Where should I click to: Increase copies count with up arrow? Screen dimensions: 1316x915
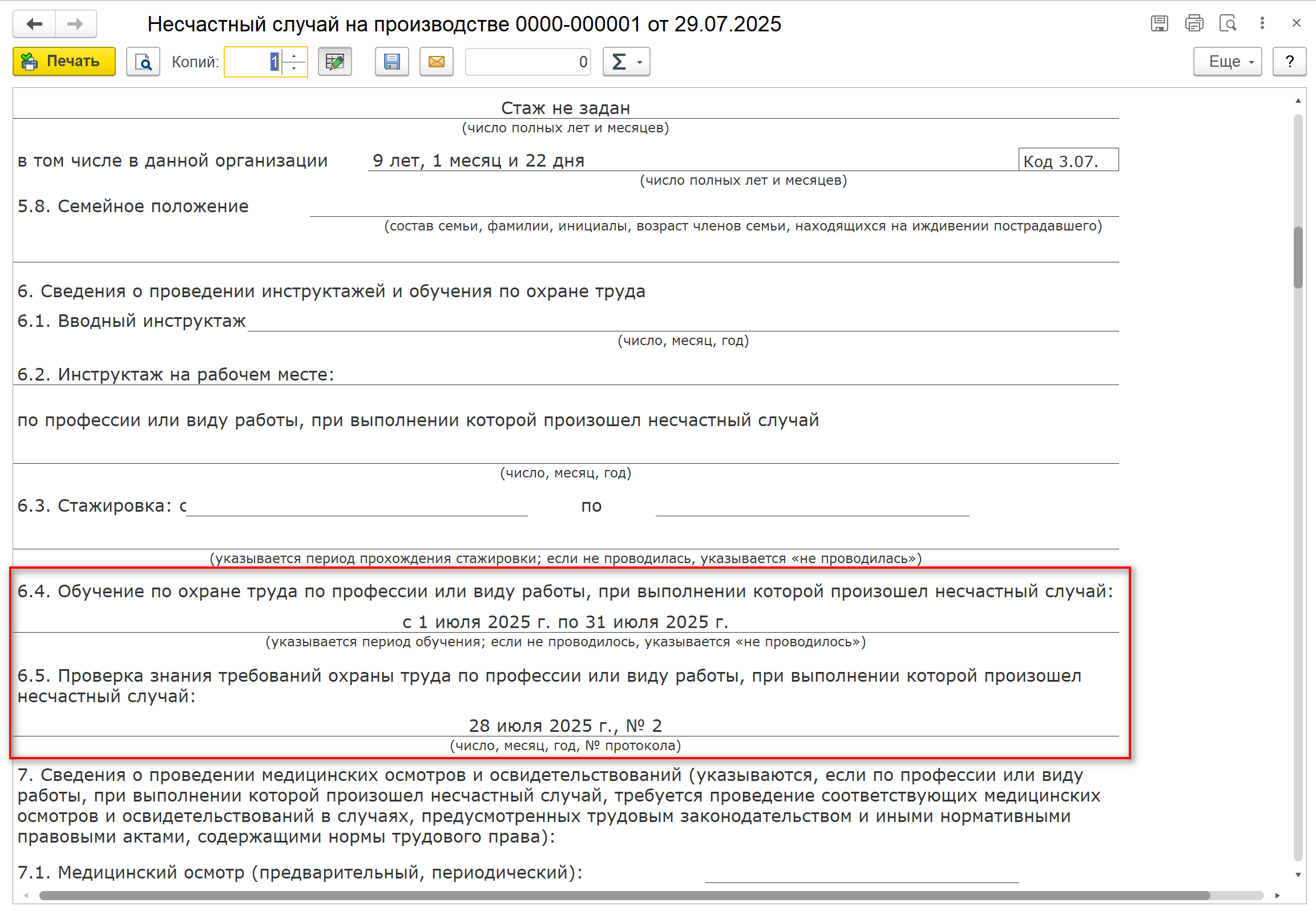[x=294, y=55]
